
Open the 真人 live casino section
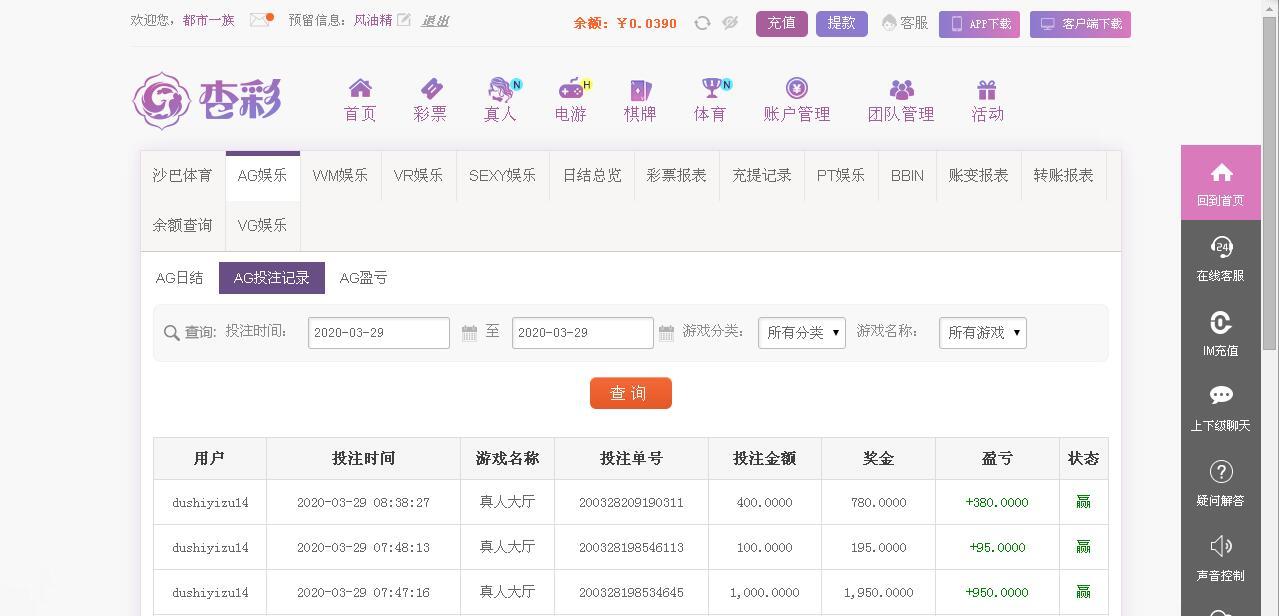pyautogui.click(x=500, y=98)
